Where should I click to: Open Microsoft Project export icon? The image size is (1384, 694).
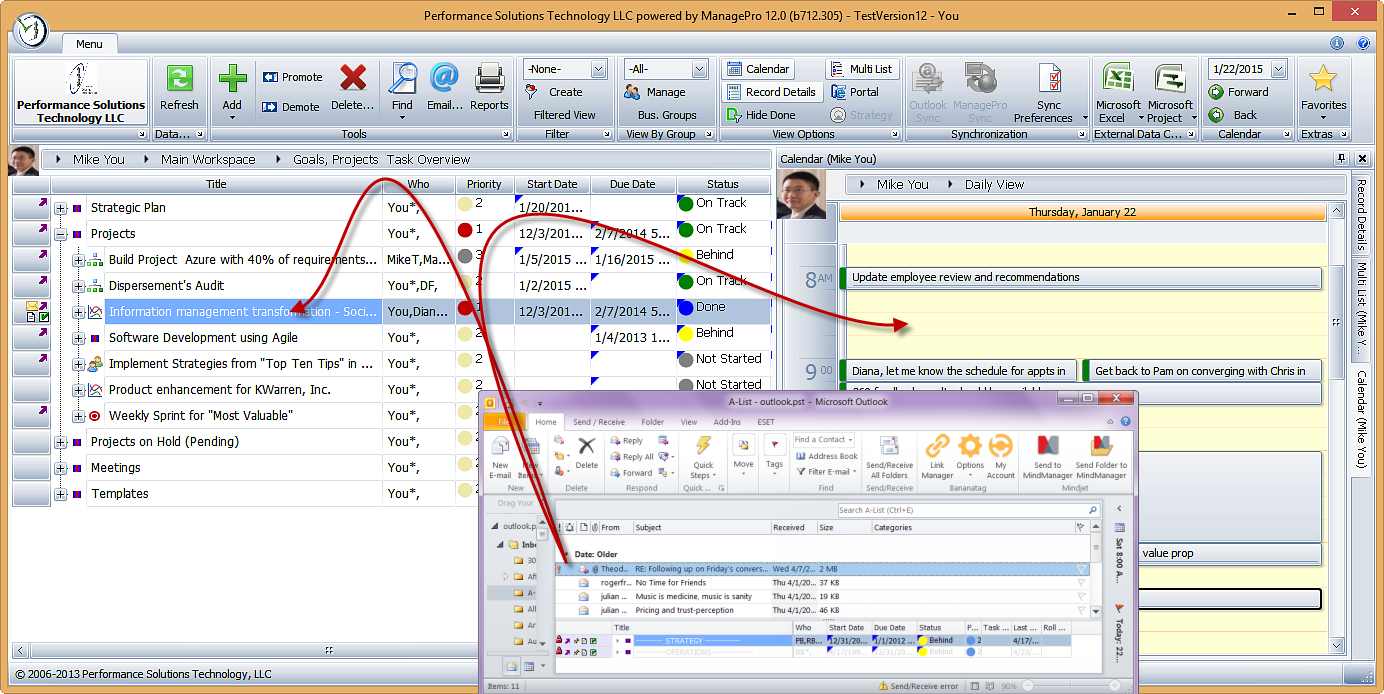(x=1170, y=79)
